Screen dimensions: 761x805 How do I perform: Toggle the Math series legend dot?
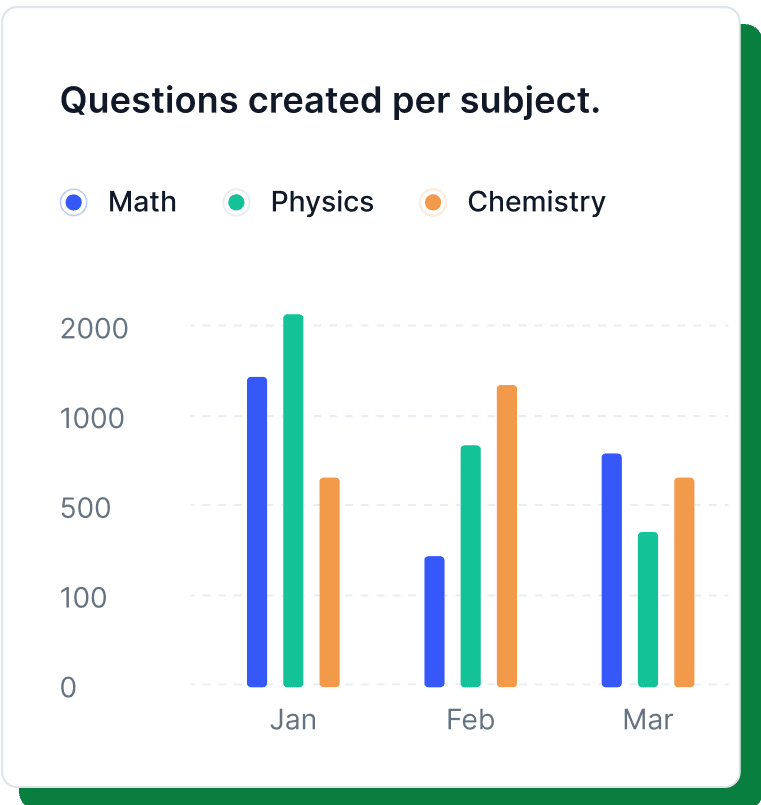click(73, 203)
